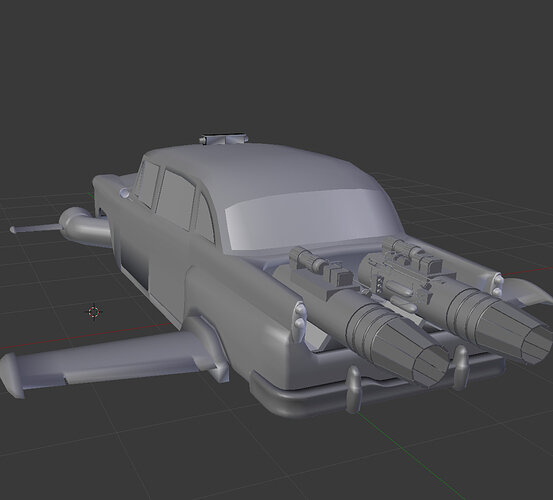Select the round side mirror near front window
The width and height of the screenshot is (553, 500).
pos(125,193)
